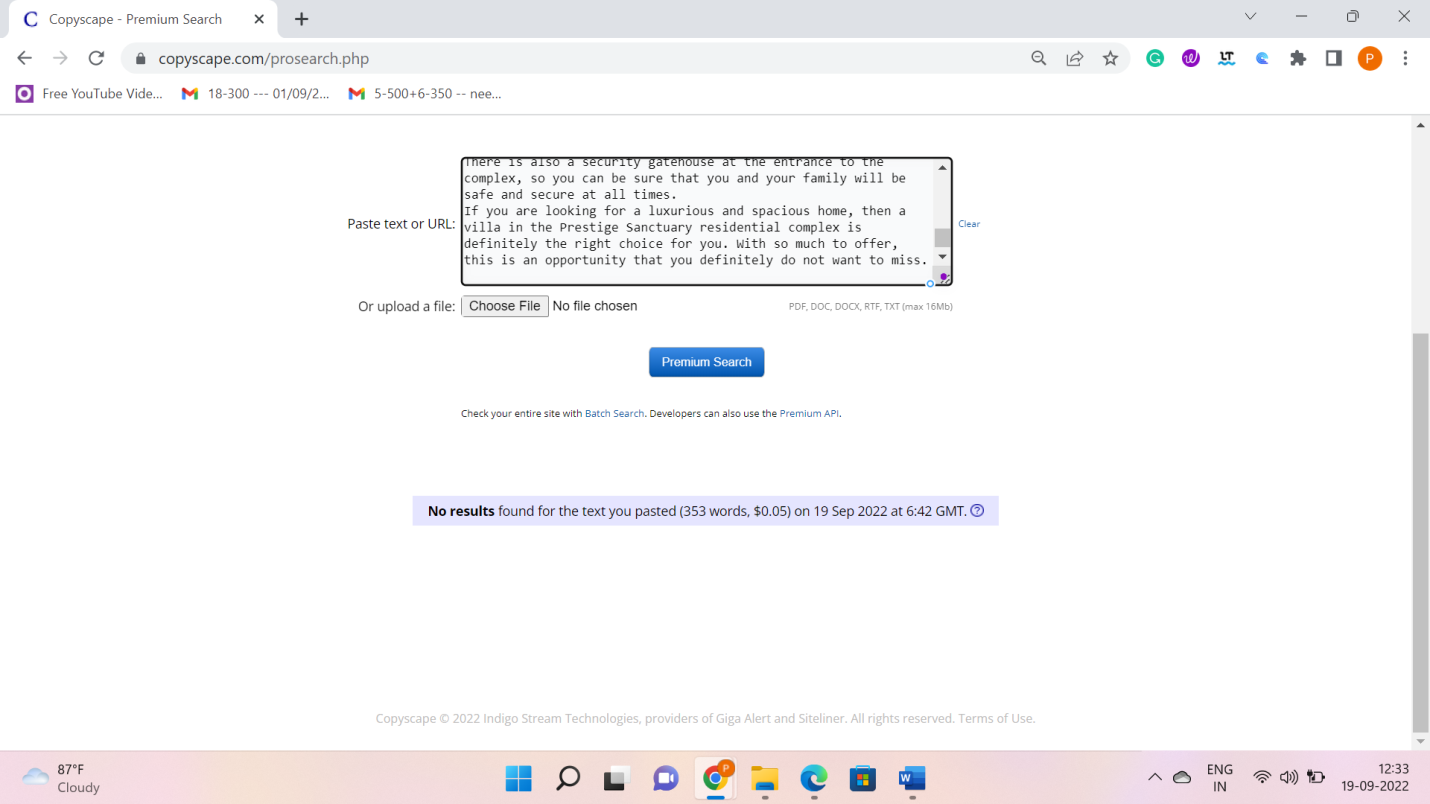This screenshot has width=1430, height=804.
Task: Close the Copyscape - Premium Search tab
Action: click(259, 19)
